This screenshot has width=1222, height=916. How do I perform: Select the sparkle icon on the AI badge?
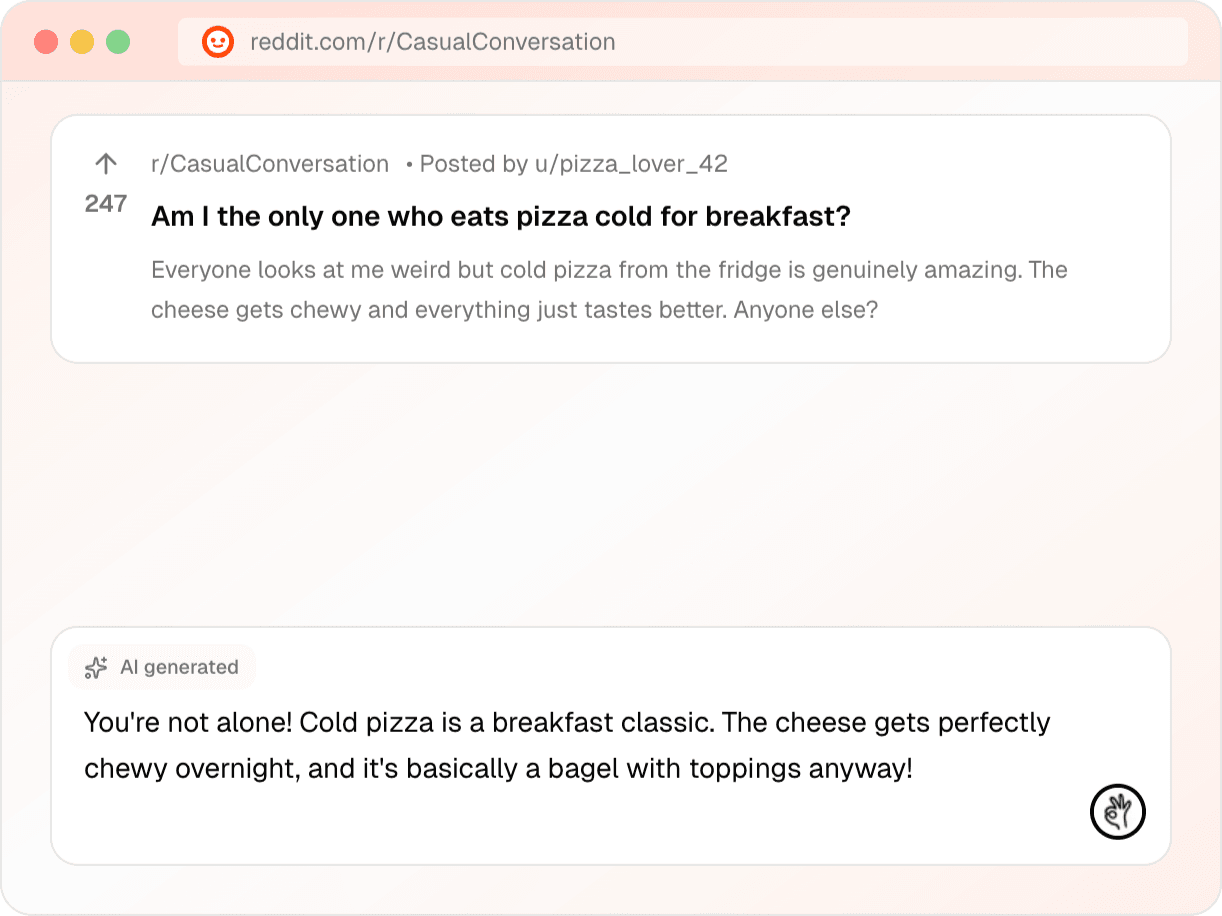(95, 667)
